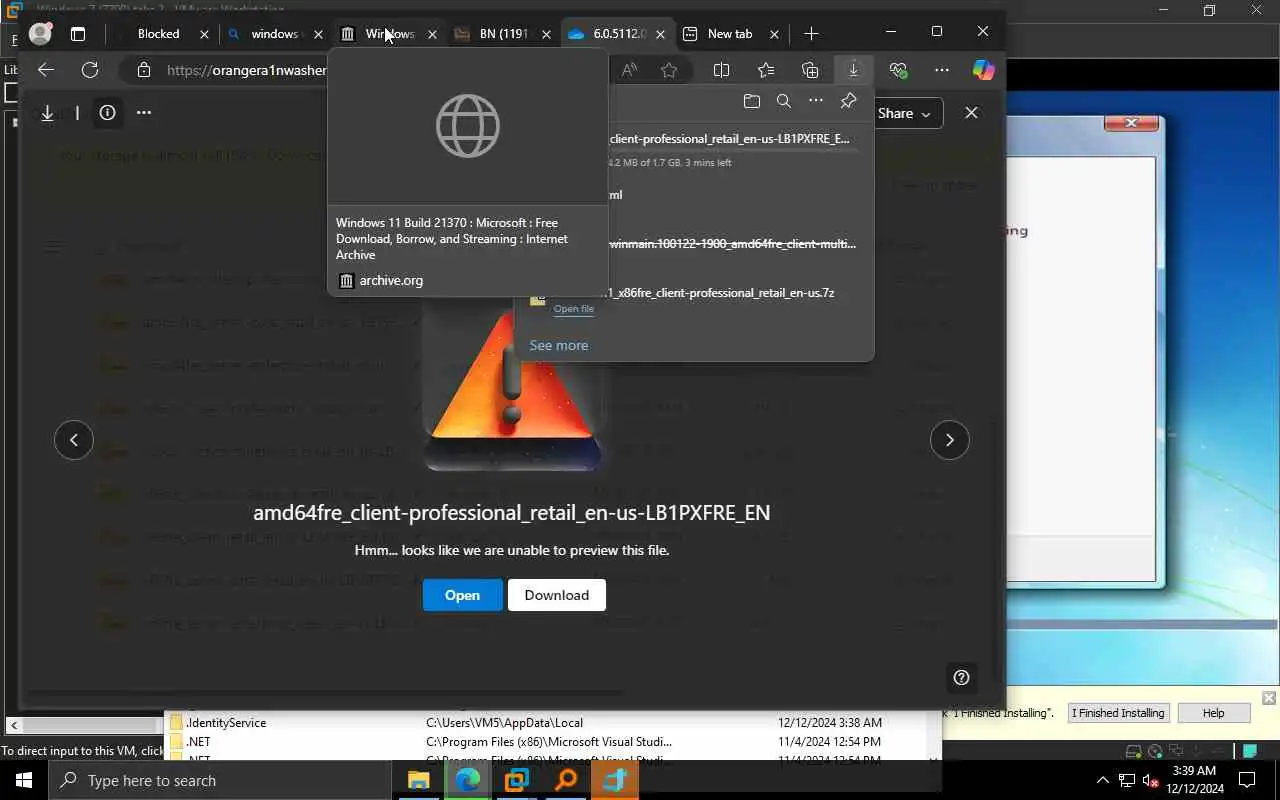Screen dimensions: 1280x800
Task: Open the tab actions menu icon
Action: click(x=78, y=33)
